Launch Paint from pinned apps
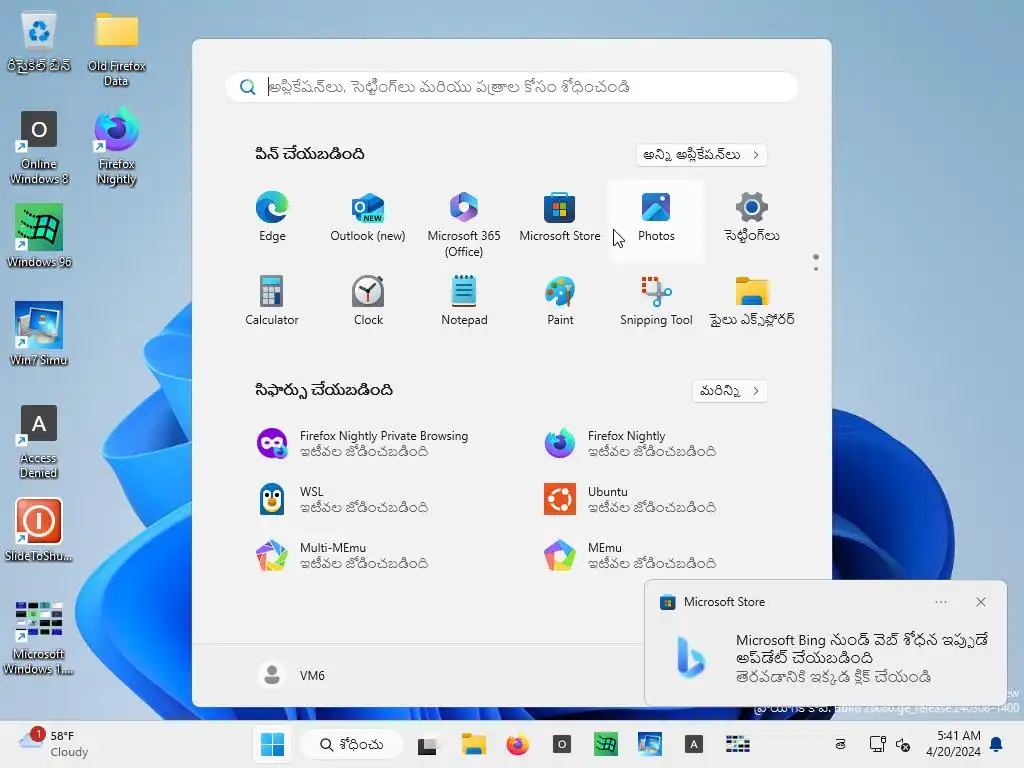 click(560, 301)
